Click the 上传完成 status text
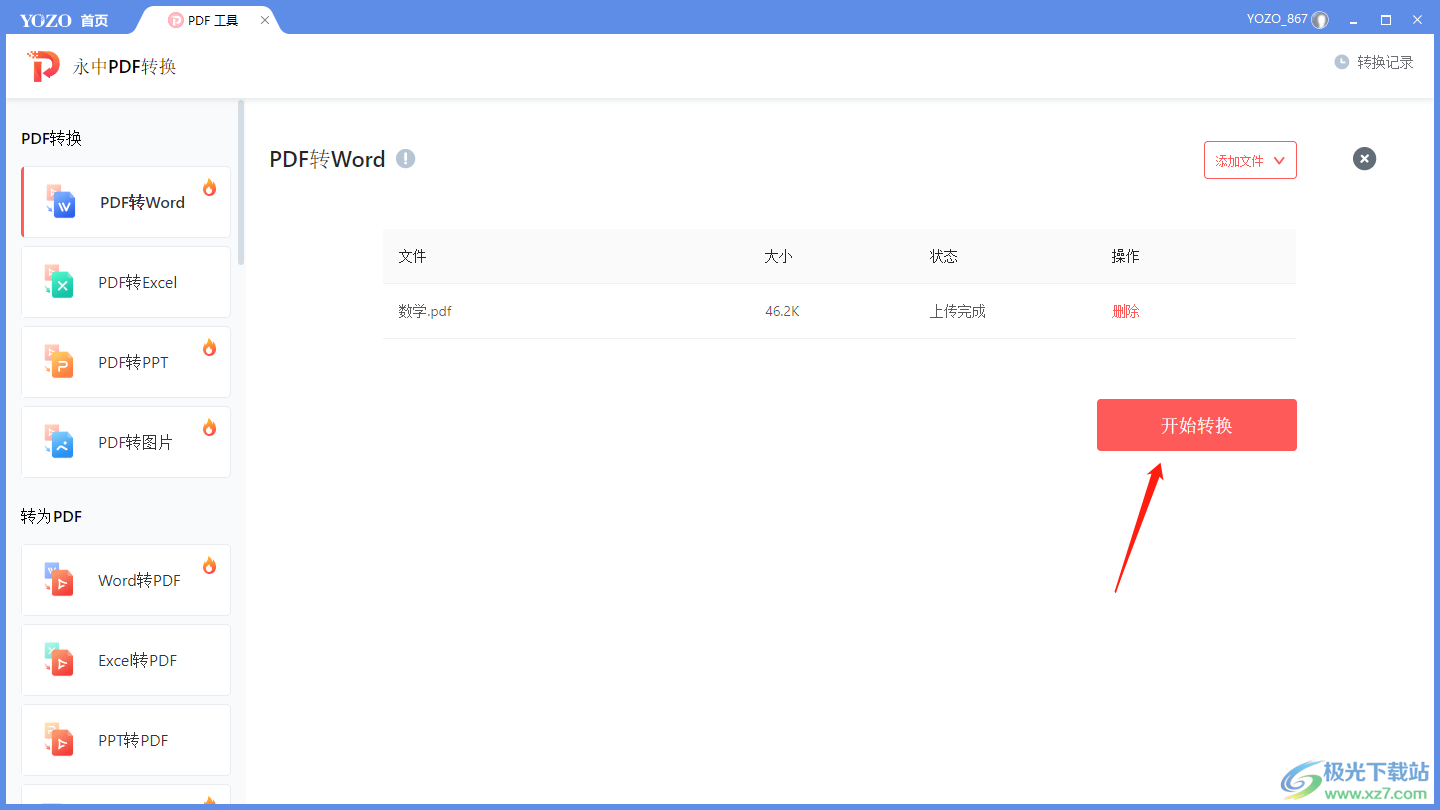This screenshot has width=1440, height=810. point(958,311)
